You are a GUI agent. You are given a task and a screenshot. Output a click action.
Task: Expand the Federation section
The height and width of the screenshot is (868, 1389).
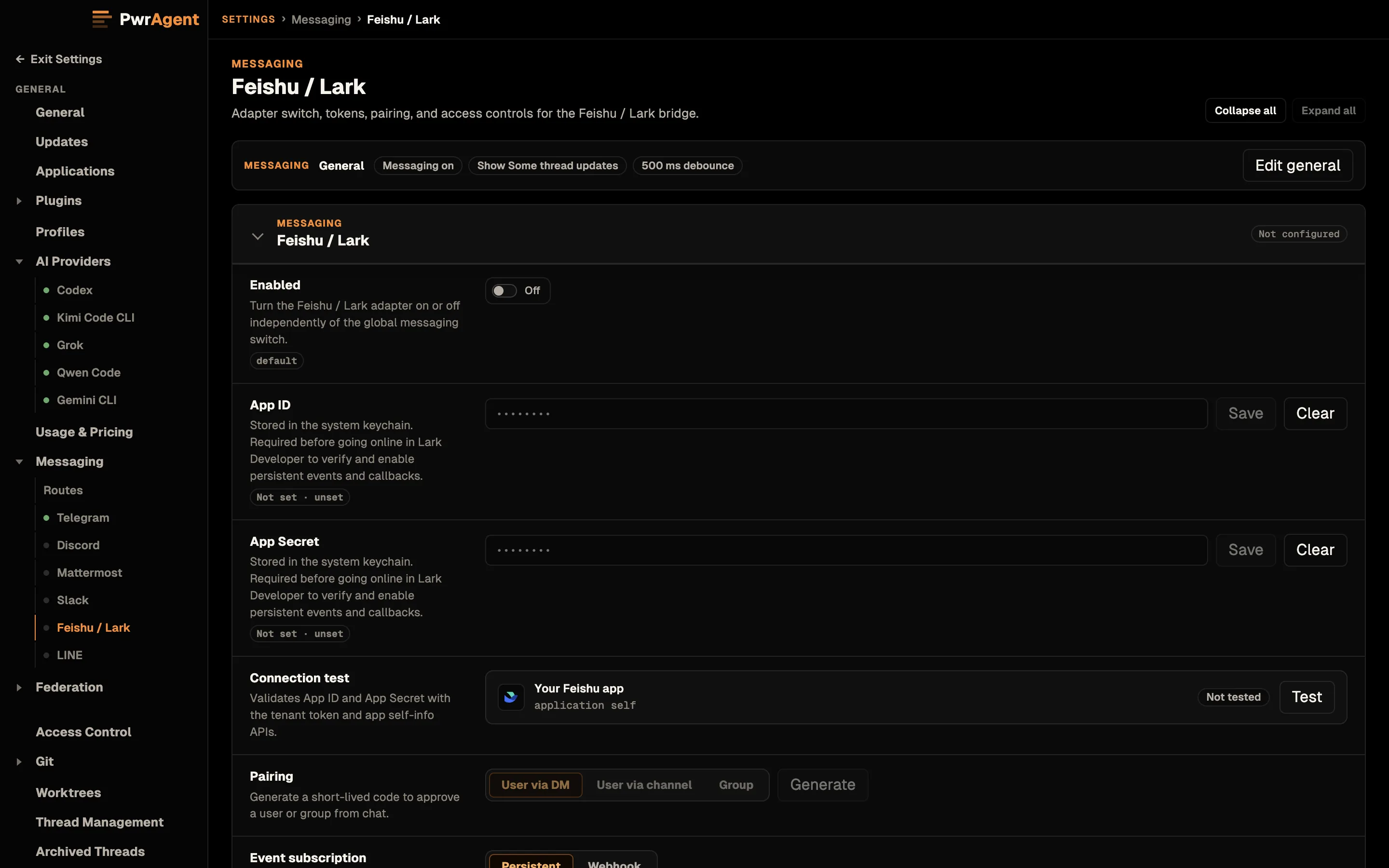pos(19,687)
